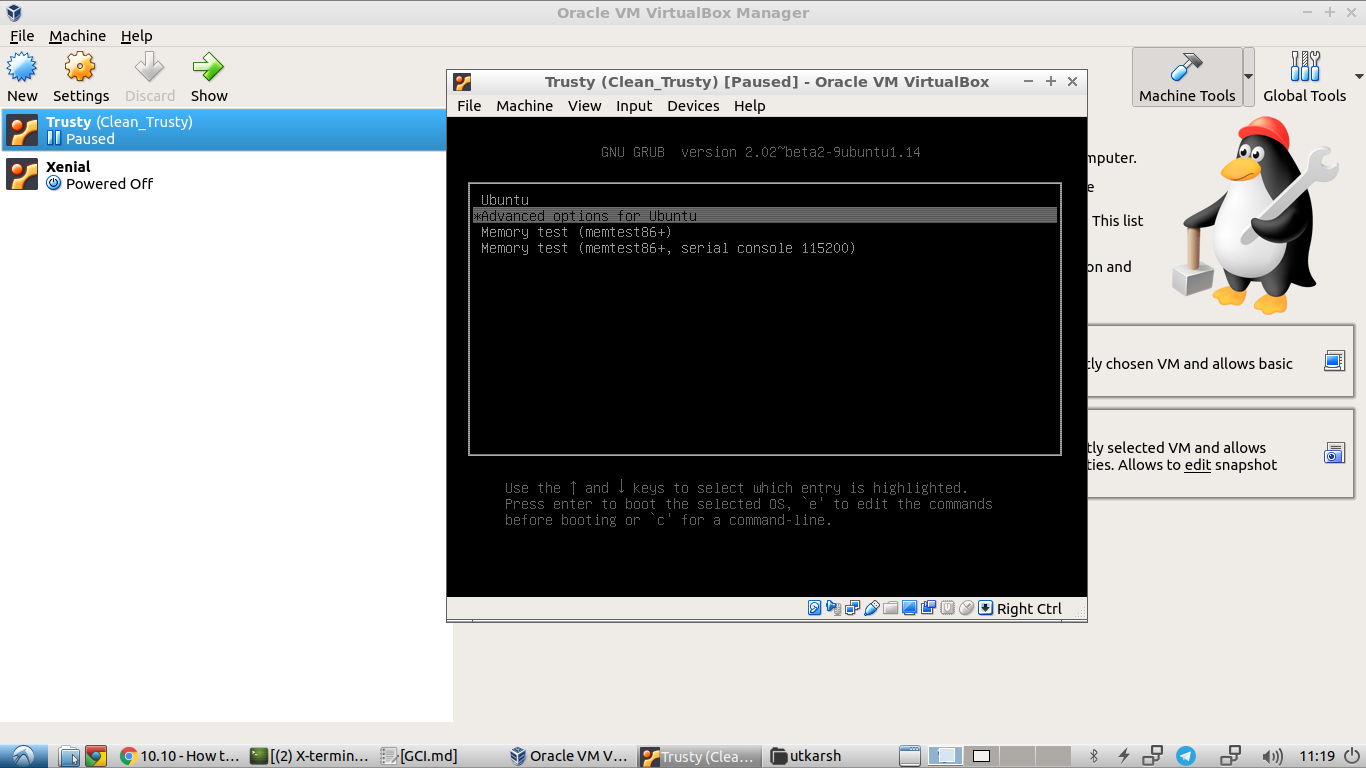Click the hard disk status icon

[x=813, y=607]
